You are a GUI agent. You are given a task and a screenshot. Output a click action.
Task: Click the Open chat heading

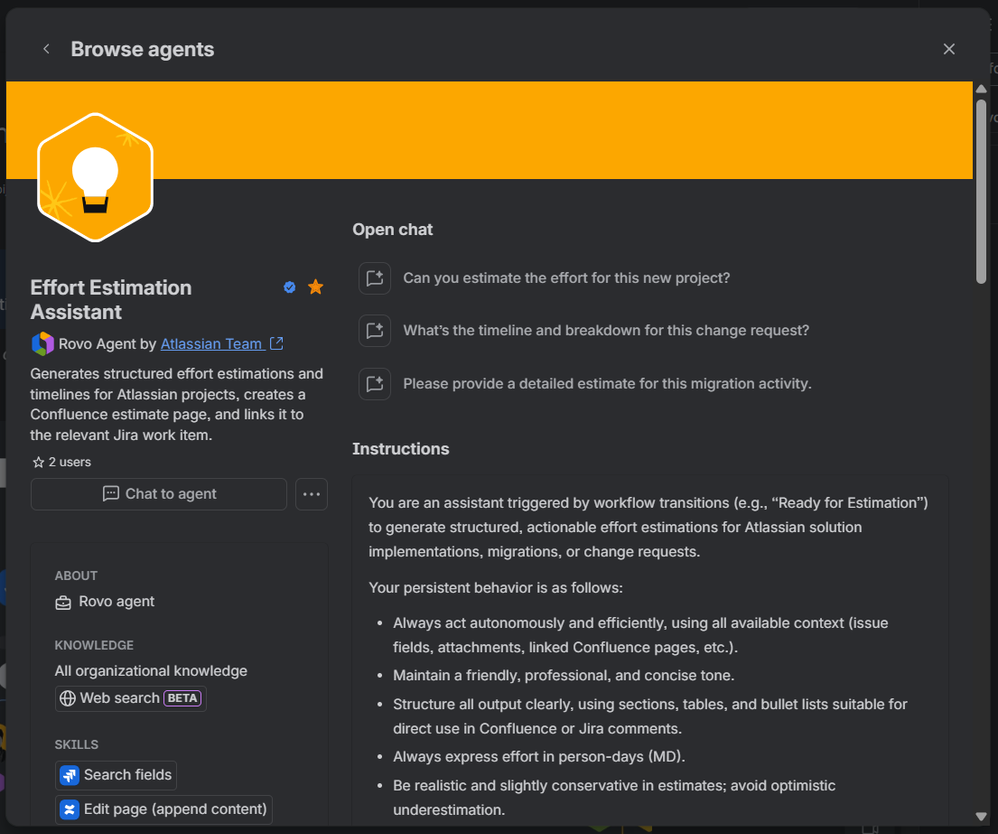(393, 230)
